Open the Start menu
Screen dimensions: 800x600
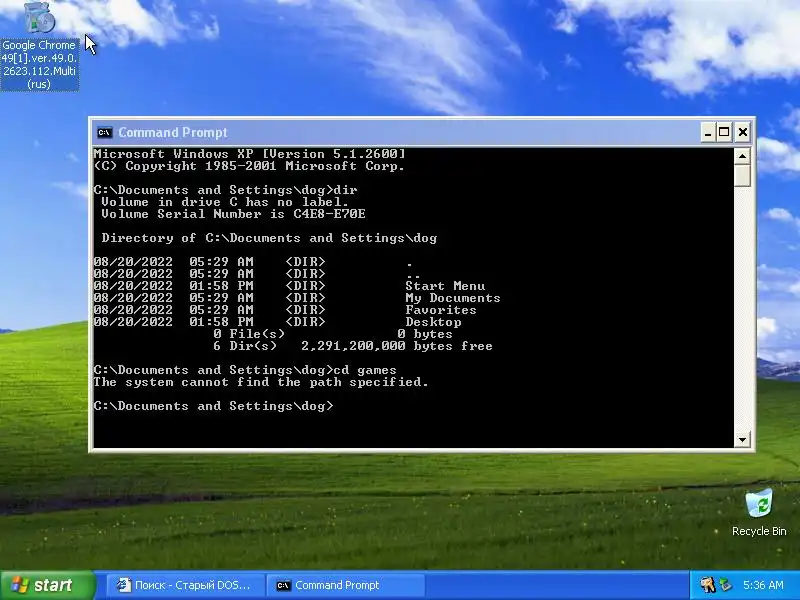(x=48, y=585)
